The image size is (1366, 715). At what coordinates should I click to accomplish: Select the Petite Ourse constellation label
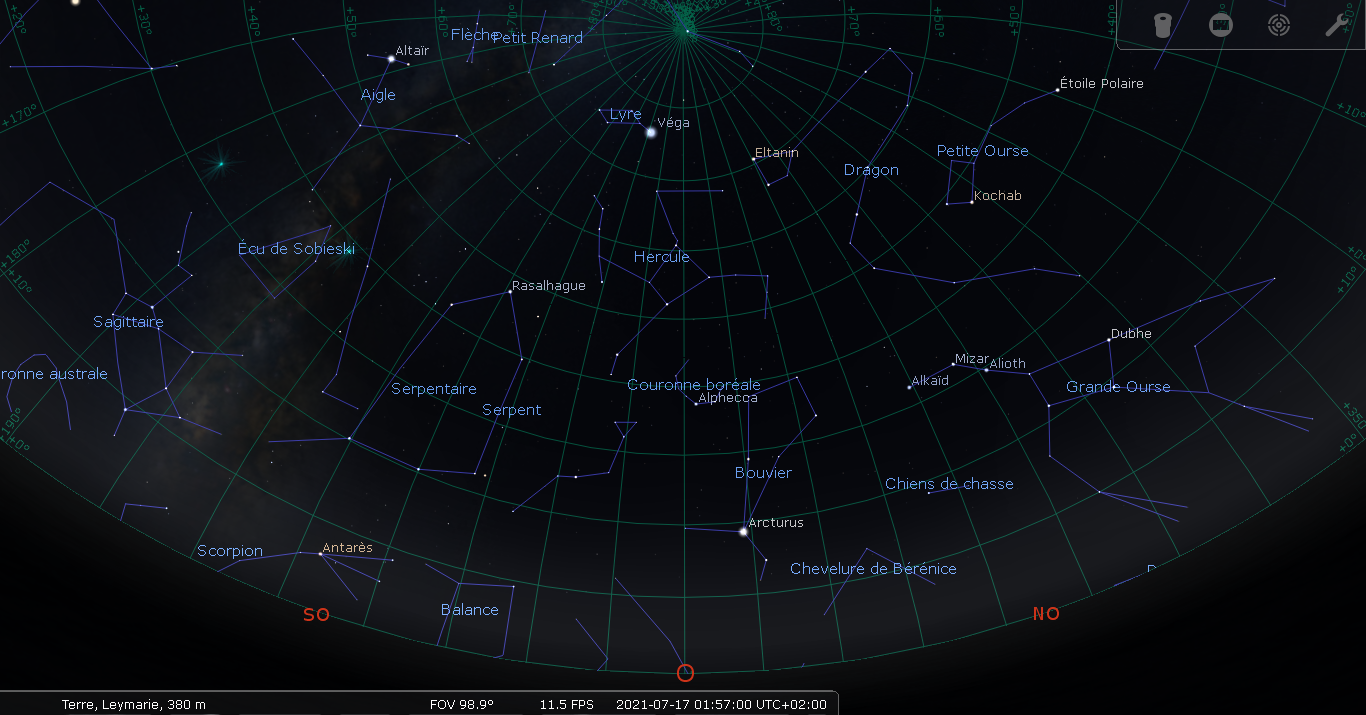point(982,151)
